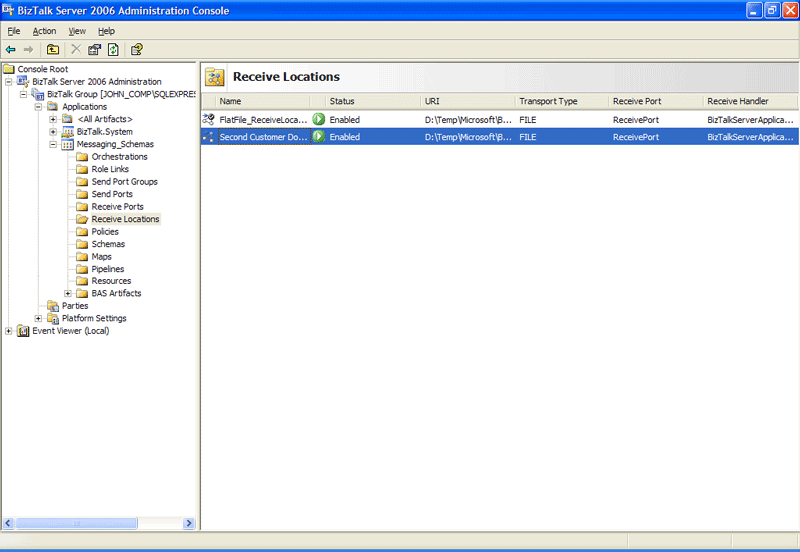Click the Applications folder icon
The width and height of the screenshot is (800, 552).
[53, 106]
